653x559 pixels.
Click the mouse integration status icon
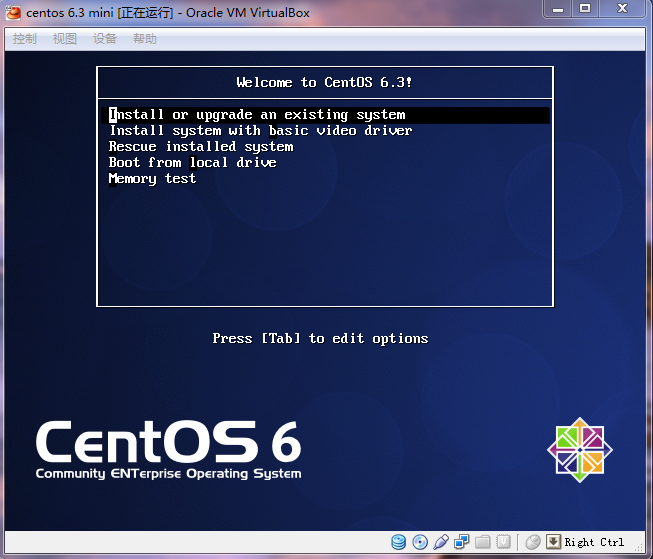(x=533, y=542)
